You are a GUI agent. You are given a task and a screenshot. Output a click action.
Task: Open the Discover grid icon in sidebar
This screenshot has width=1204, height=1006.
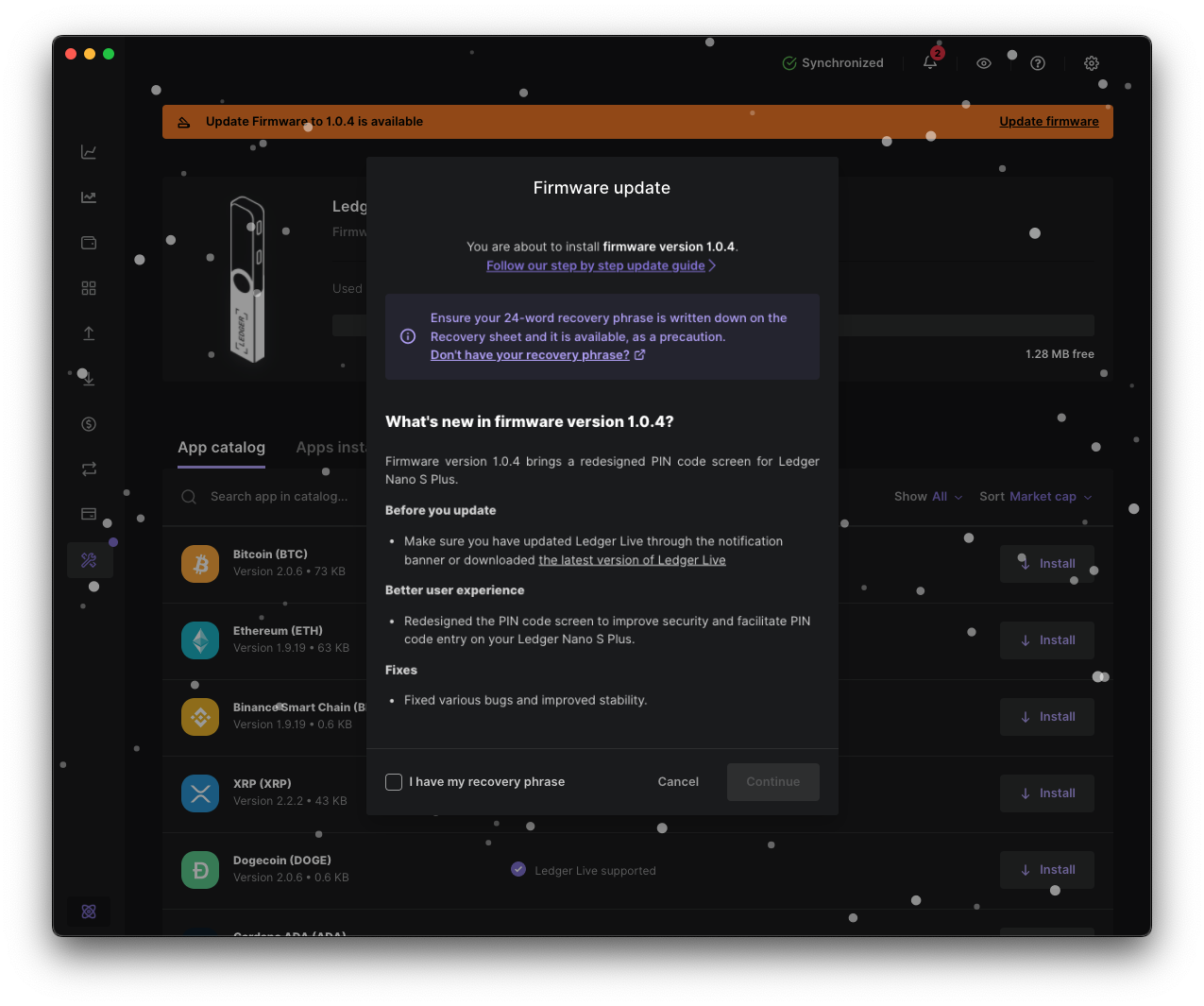pyautogui.click(x=89, y=288)
